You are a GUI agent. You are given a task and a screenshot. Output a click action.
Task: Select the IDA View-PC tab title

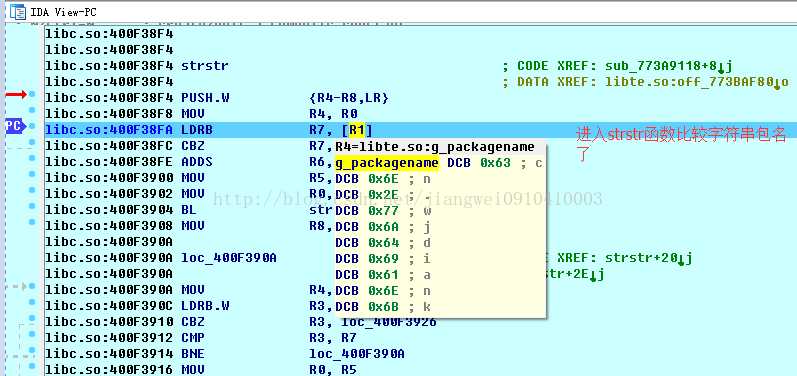click(x=64, y=12)
